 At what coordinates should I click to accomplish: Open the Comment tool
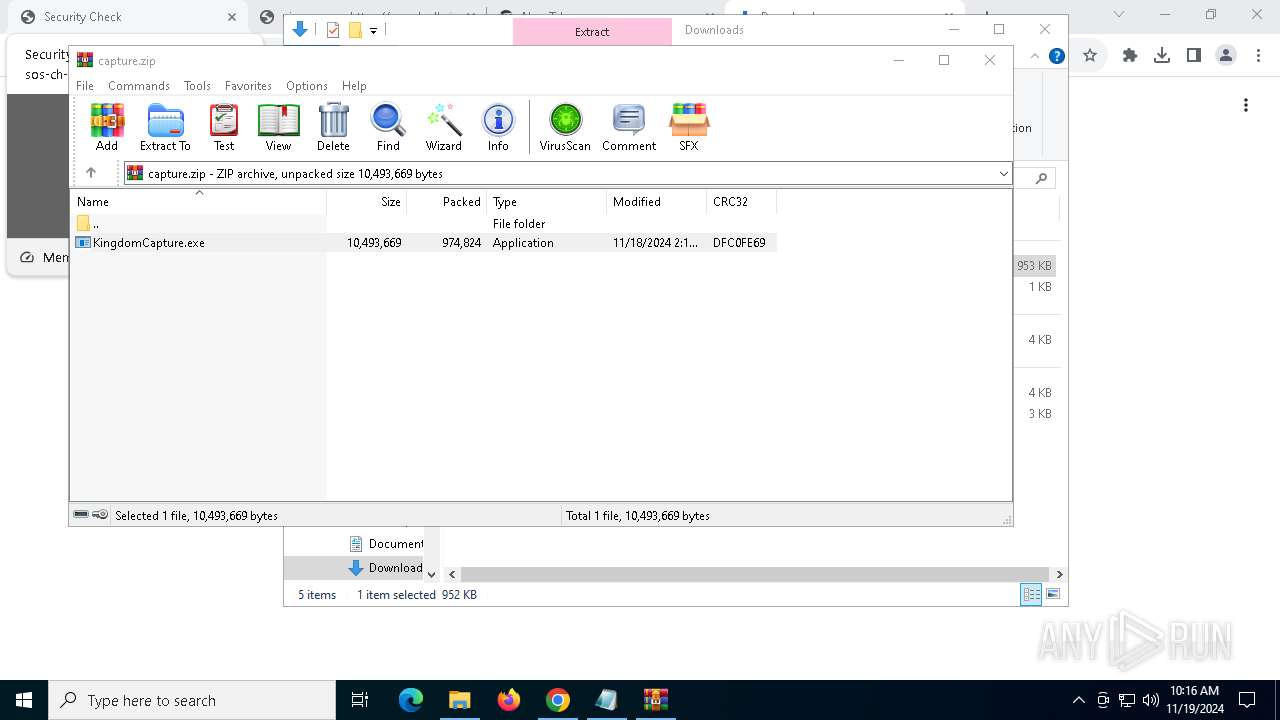pyautogui.click(x=629, y=127)
